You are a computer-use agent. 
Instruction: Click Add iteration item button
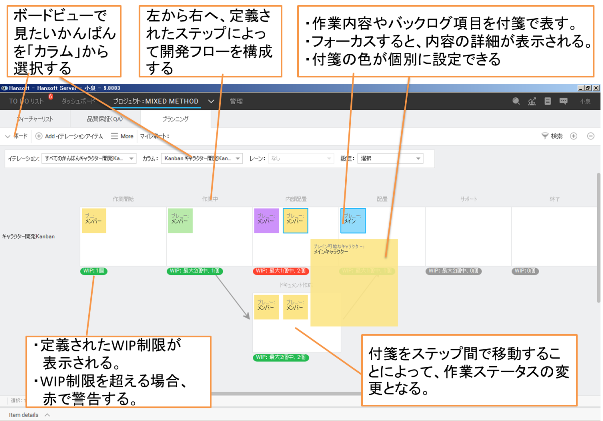69,136
